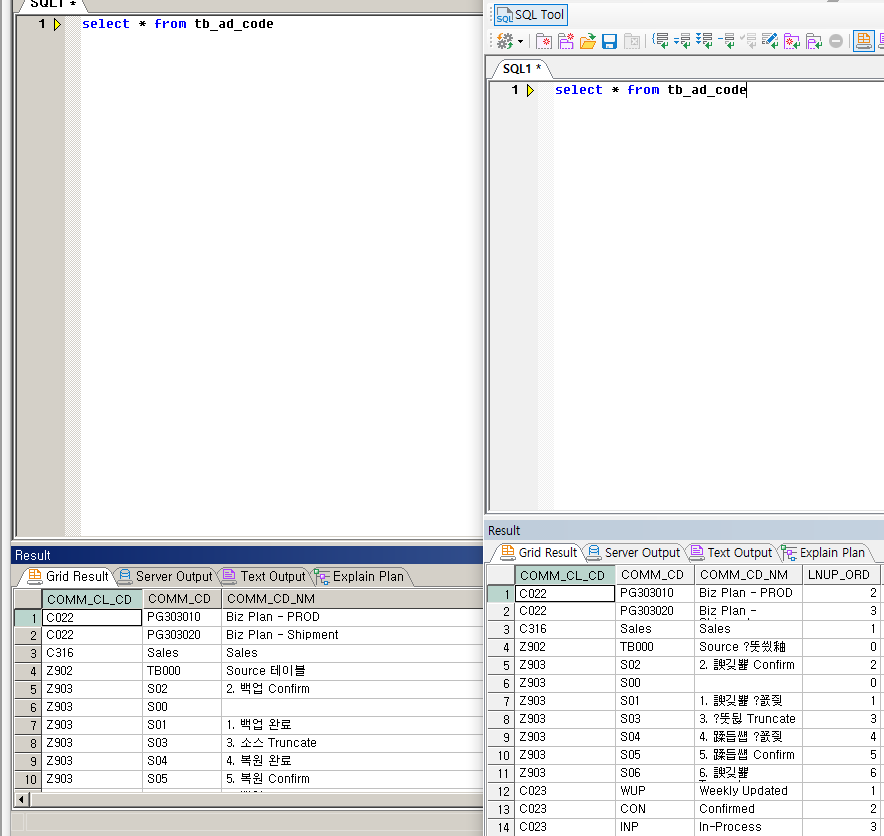Switch to Text Output tab in left pane
Viewport: 884px width, 836px height.
(264, 576)
